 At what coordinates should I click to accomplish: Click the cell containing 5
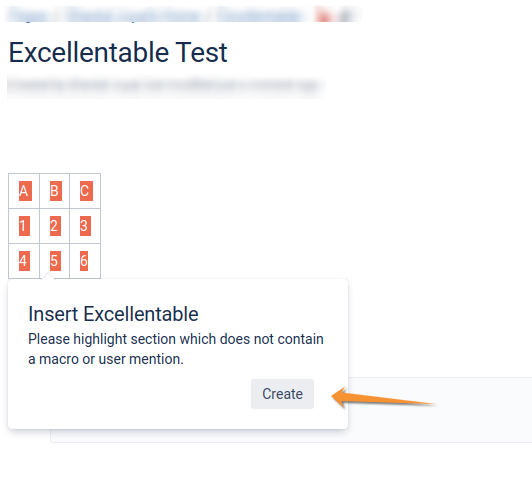point(55,261)
